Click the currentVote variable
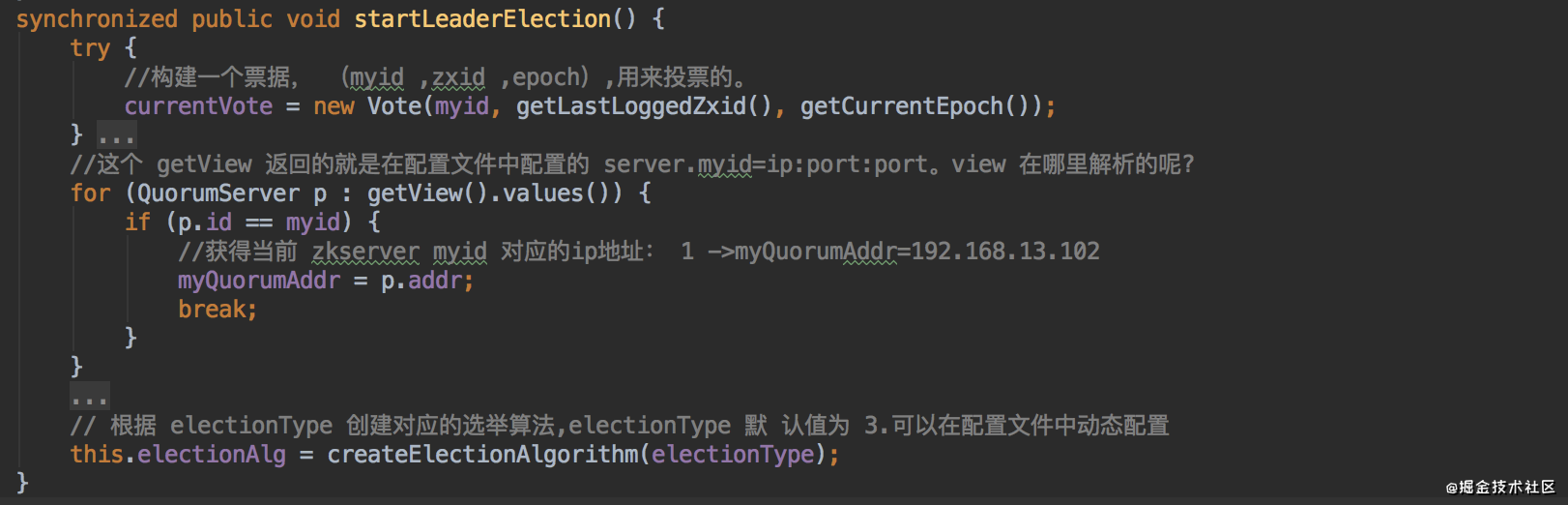 point(198,106)
